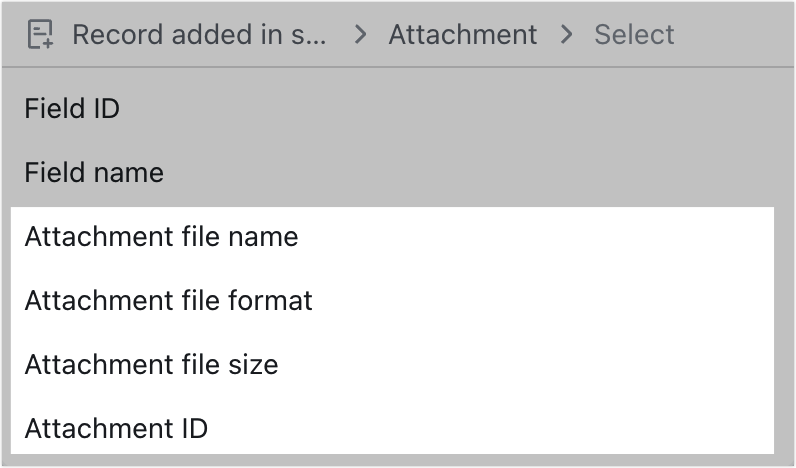Select Attachment file name from list
The width and height of the screenshot is (796, 468).
(392, 237)
